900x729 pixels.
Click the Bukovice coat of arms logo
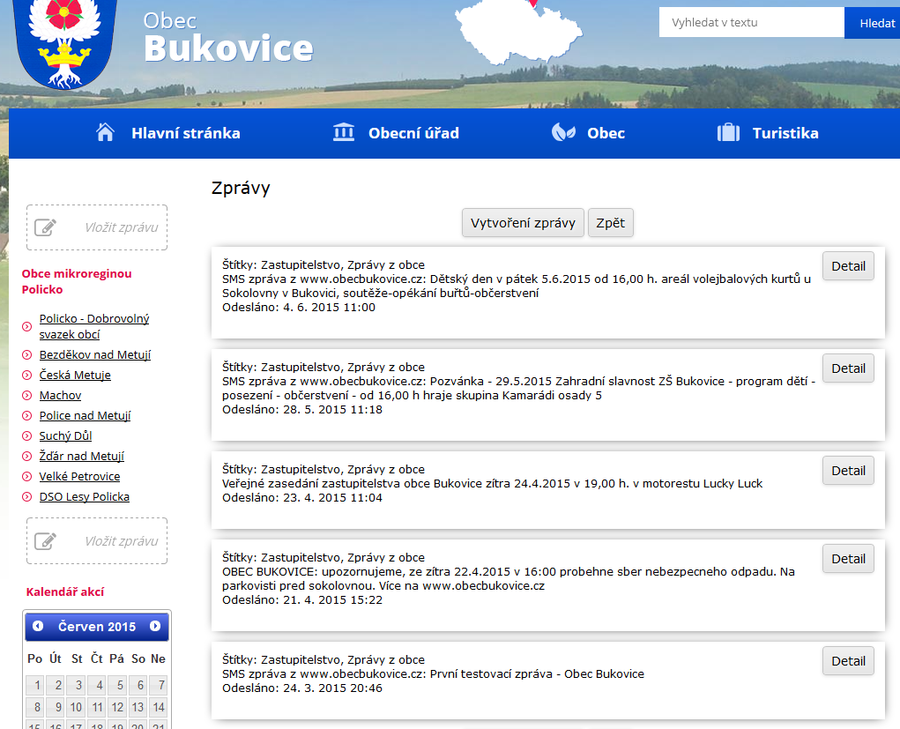(65, 43)
